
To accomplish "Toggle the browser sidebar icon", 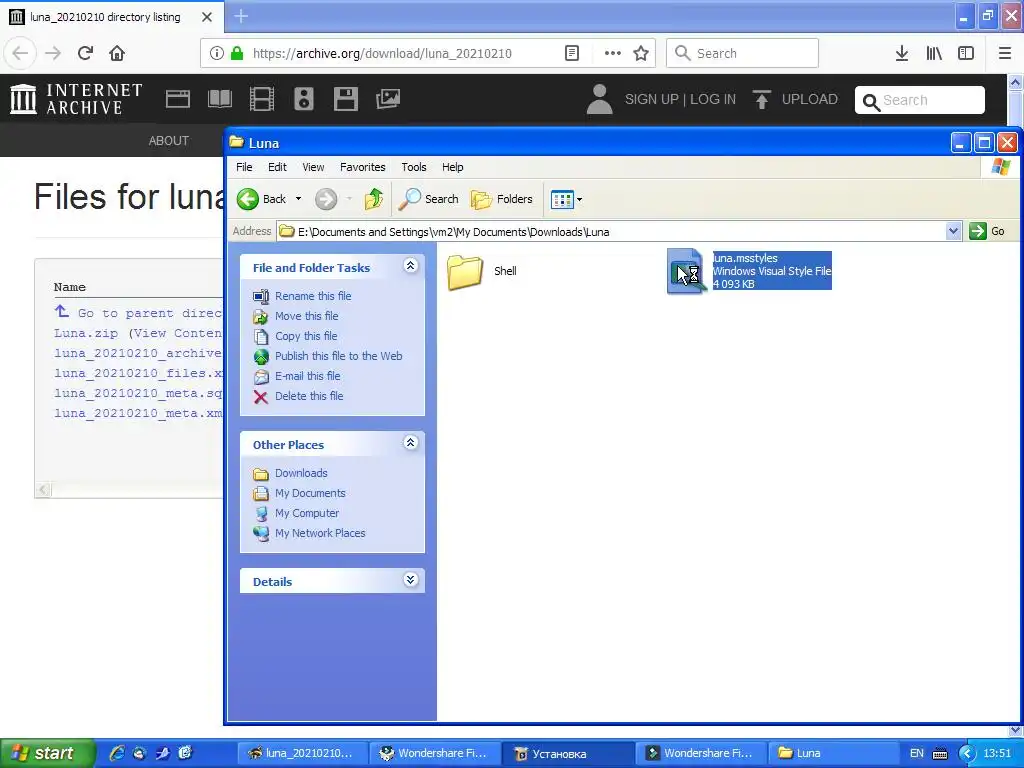I will pos(966,53).
